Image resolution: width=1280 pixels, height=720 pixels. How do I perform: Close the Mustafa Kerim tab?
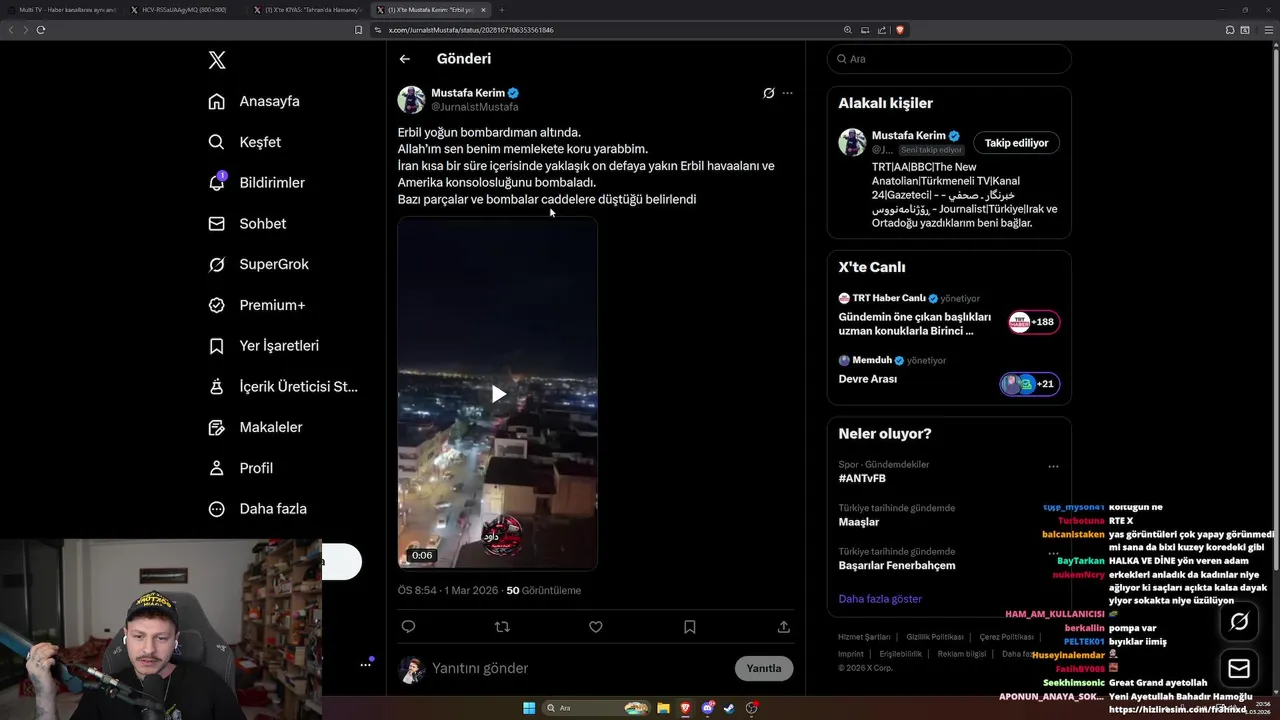(483, 10)
